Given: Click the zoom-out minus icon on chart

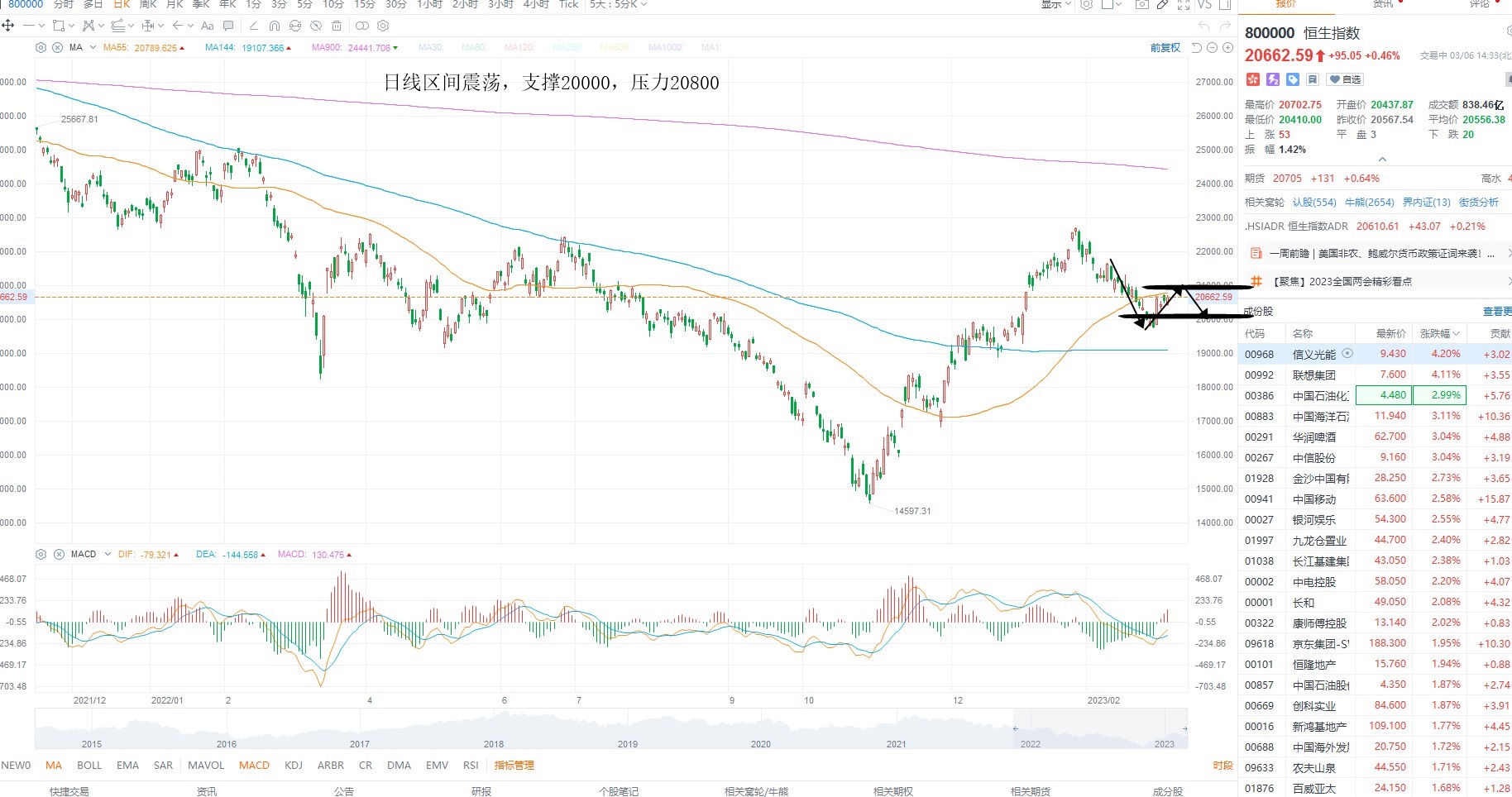Looking at the screenshot, I should pos(1213,48).
